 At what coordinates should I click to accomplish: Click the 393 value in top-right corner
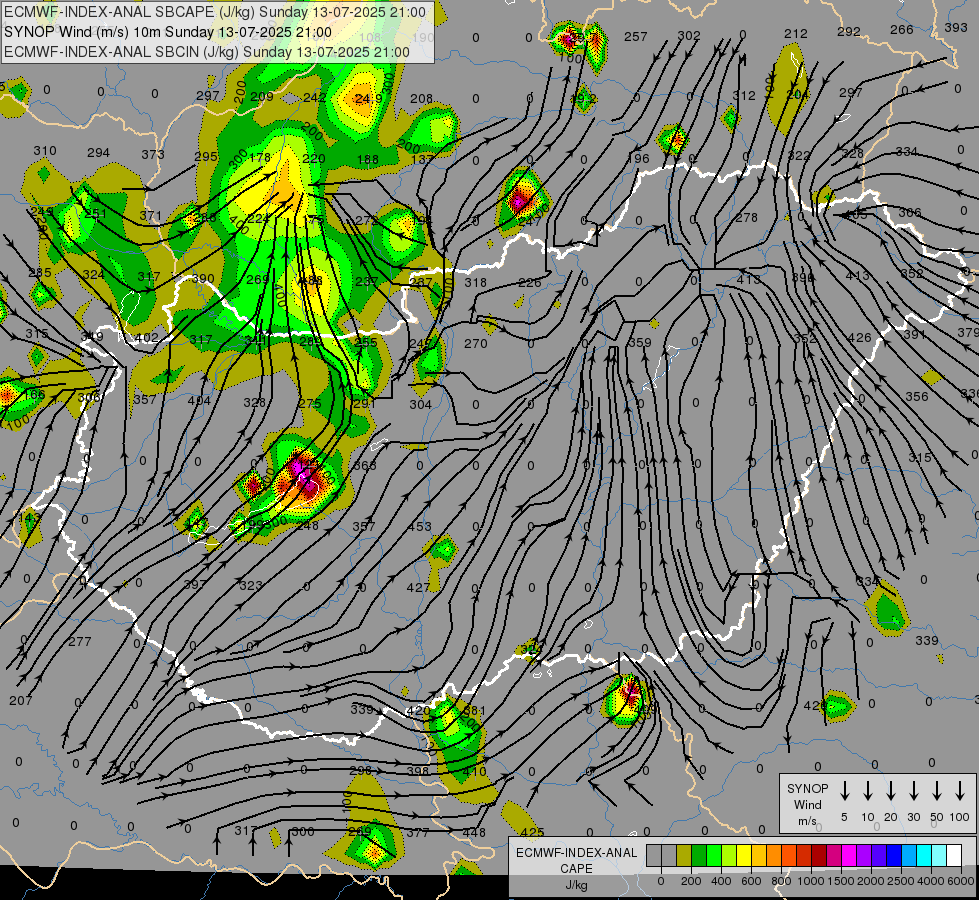(956, 27)
